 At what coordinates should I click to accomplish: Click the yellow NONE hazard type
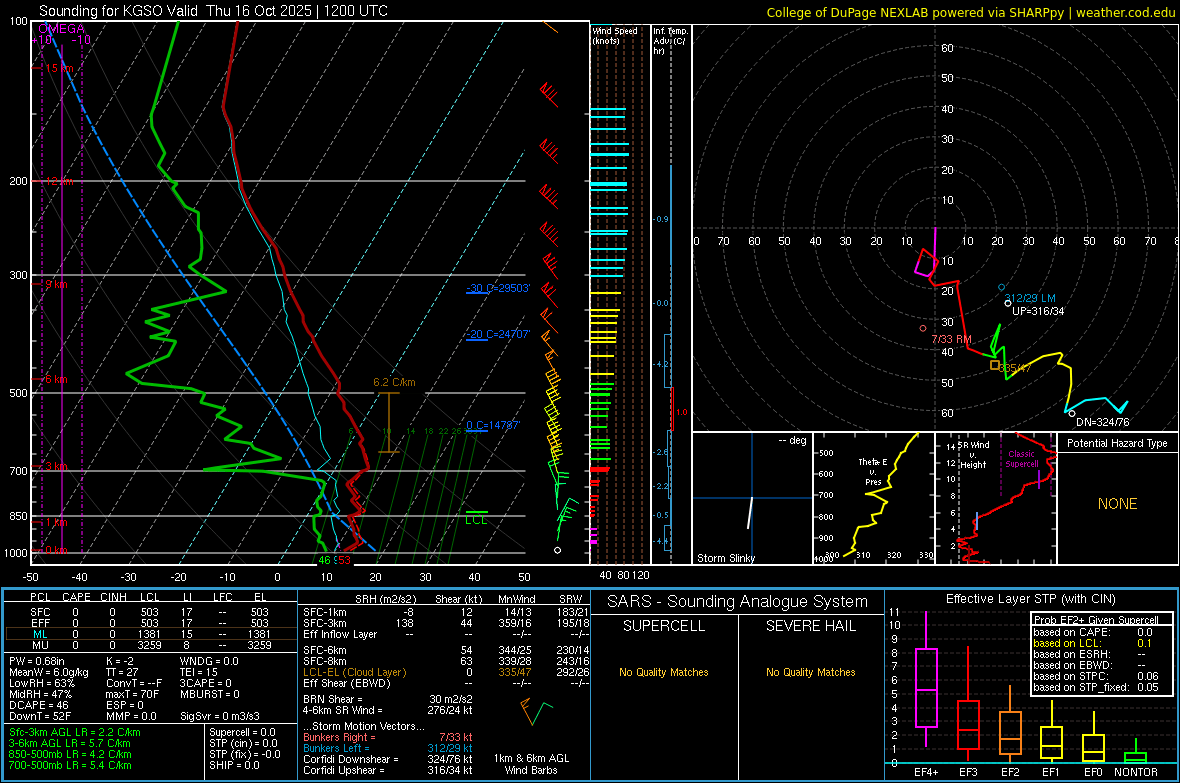coord(1117,504)
